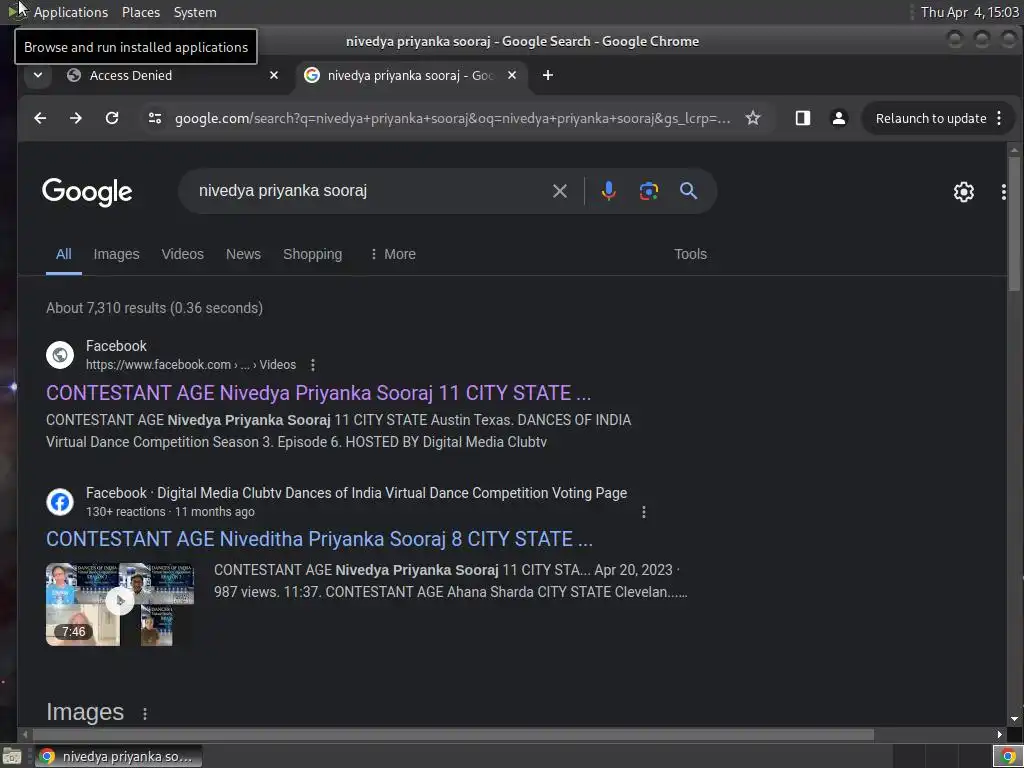Screen dimensions: 1024x768
Task: Click Chrome icon in bottom-right panel
Action: pos(1008,756)
